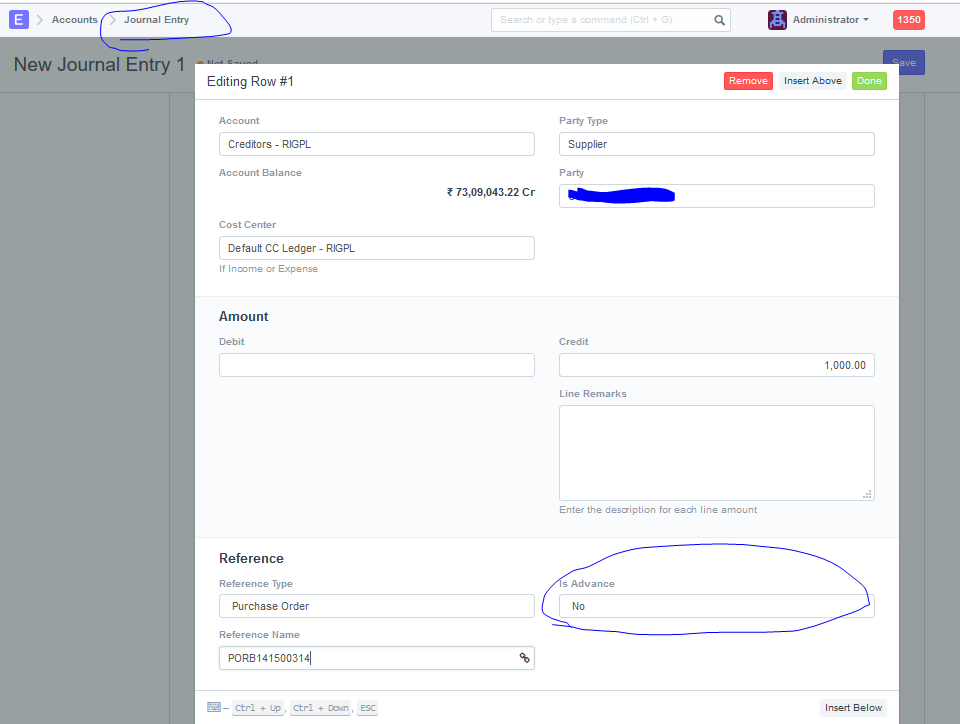
Task: Click the Account field Creditors - RIGPL
Action: 377,144
